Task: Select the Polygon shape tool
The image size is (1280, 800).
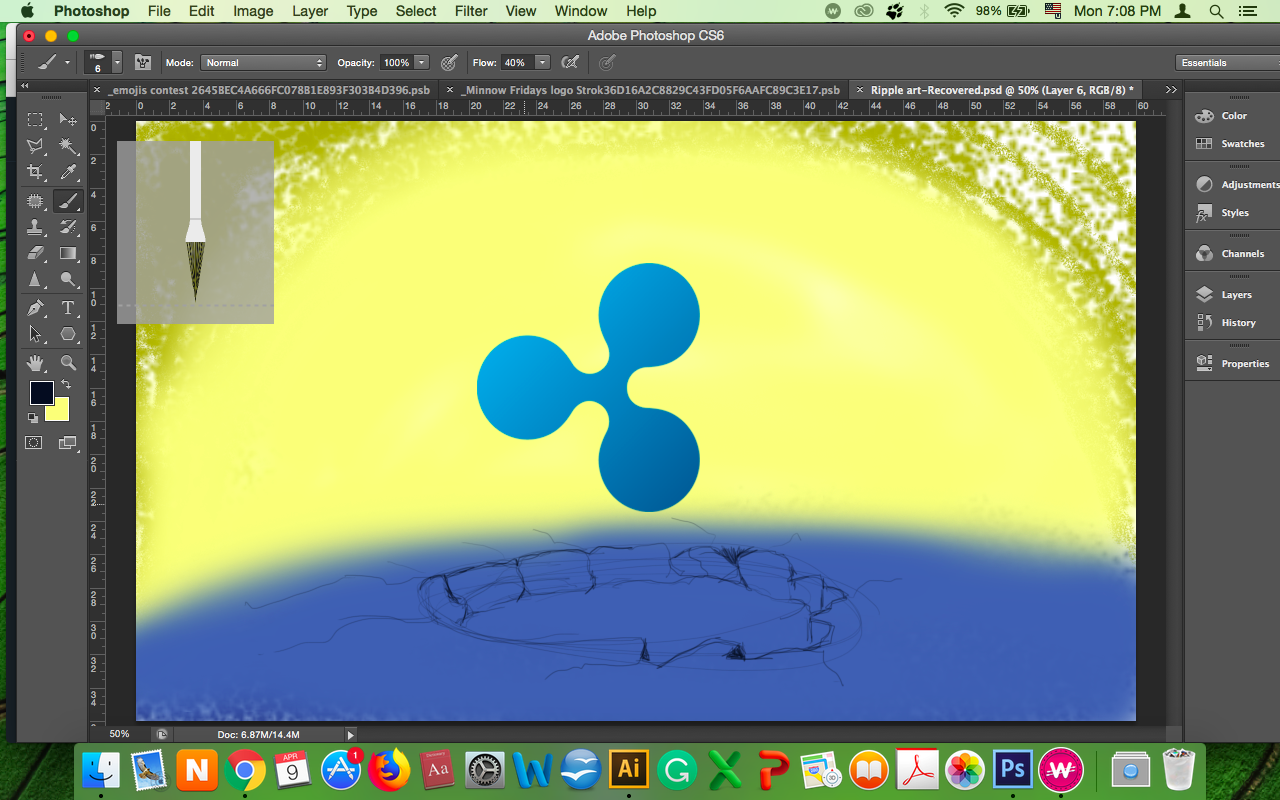Action: [68, 334]
